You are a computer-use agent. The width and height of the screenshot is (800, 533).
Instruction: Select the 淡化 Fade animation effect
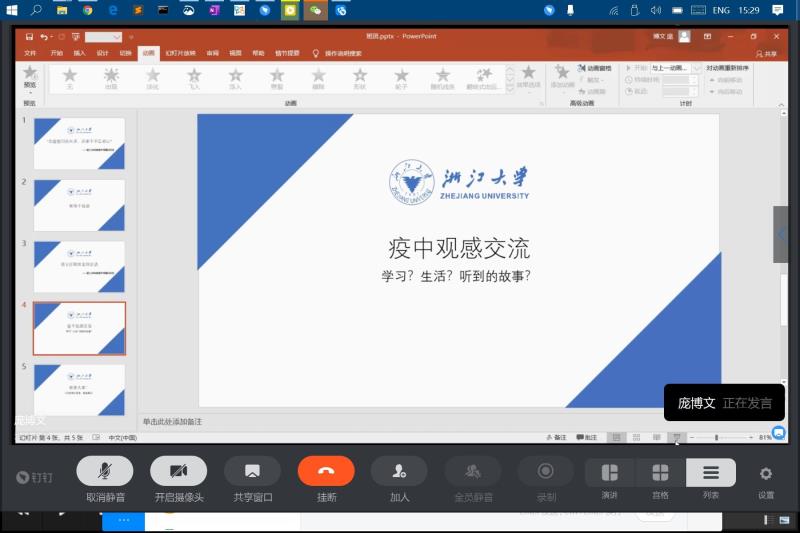[x=153, y=79]
